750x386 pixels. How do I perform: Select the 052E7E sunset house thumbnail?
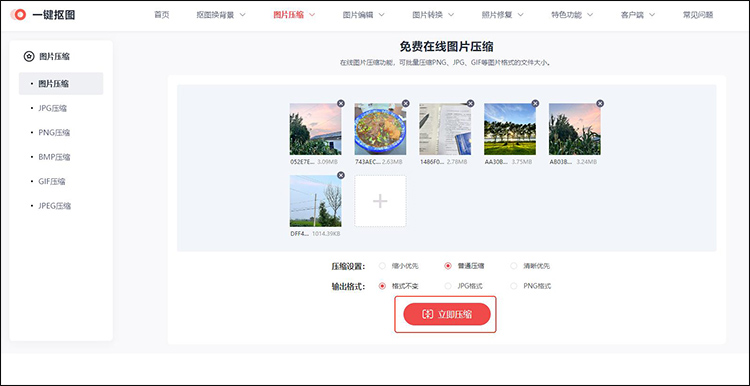click(x=315, y=129)
